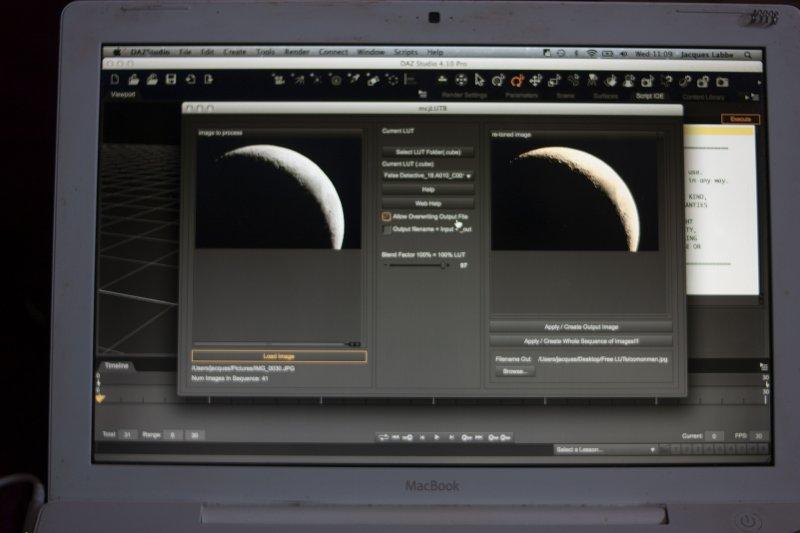The width and height of the screenshot is (800, 533).
Task: Click the orange Execute button in Script IDE
Action: (x=740, y=119)
